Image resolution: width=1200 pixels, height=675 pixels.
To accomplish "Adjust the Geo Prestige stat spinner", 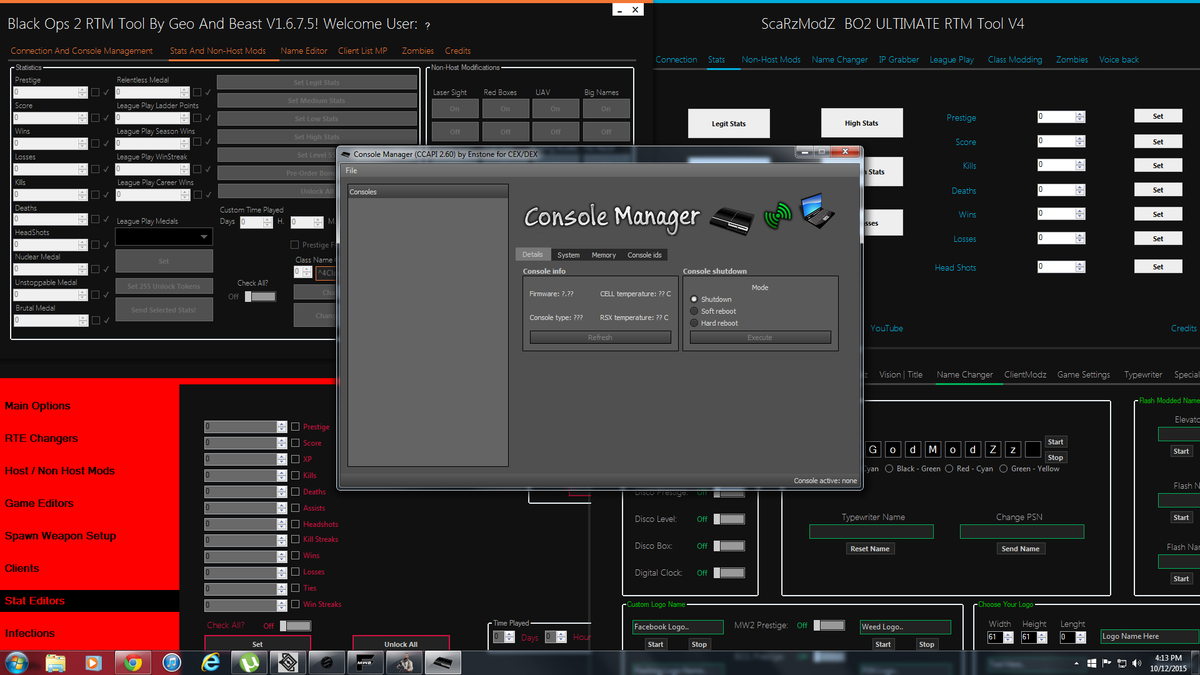I will [x=83, y=92].
